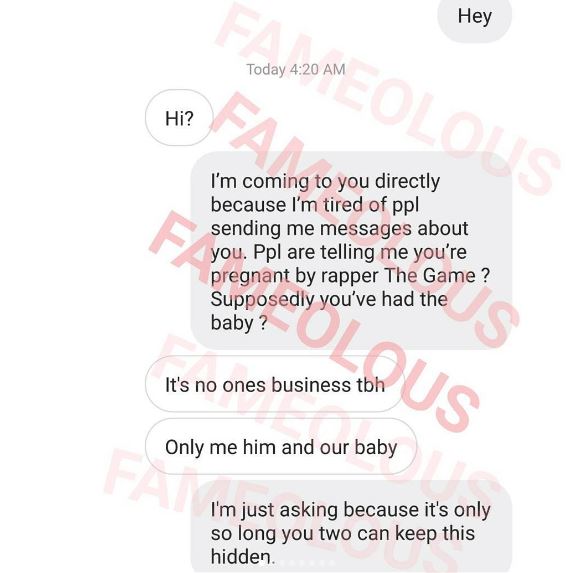Tap the 'I'm just asking because' message bubble
The height and width of the screenshot is (573, 566).
[x=351, y=526]
